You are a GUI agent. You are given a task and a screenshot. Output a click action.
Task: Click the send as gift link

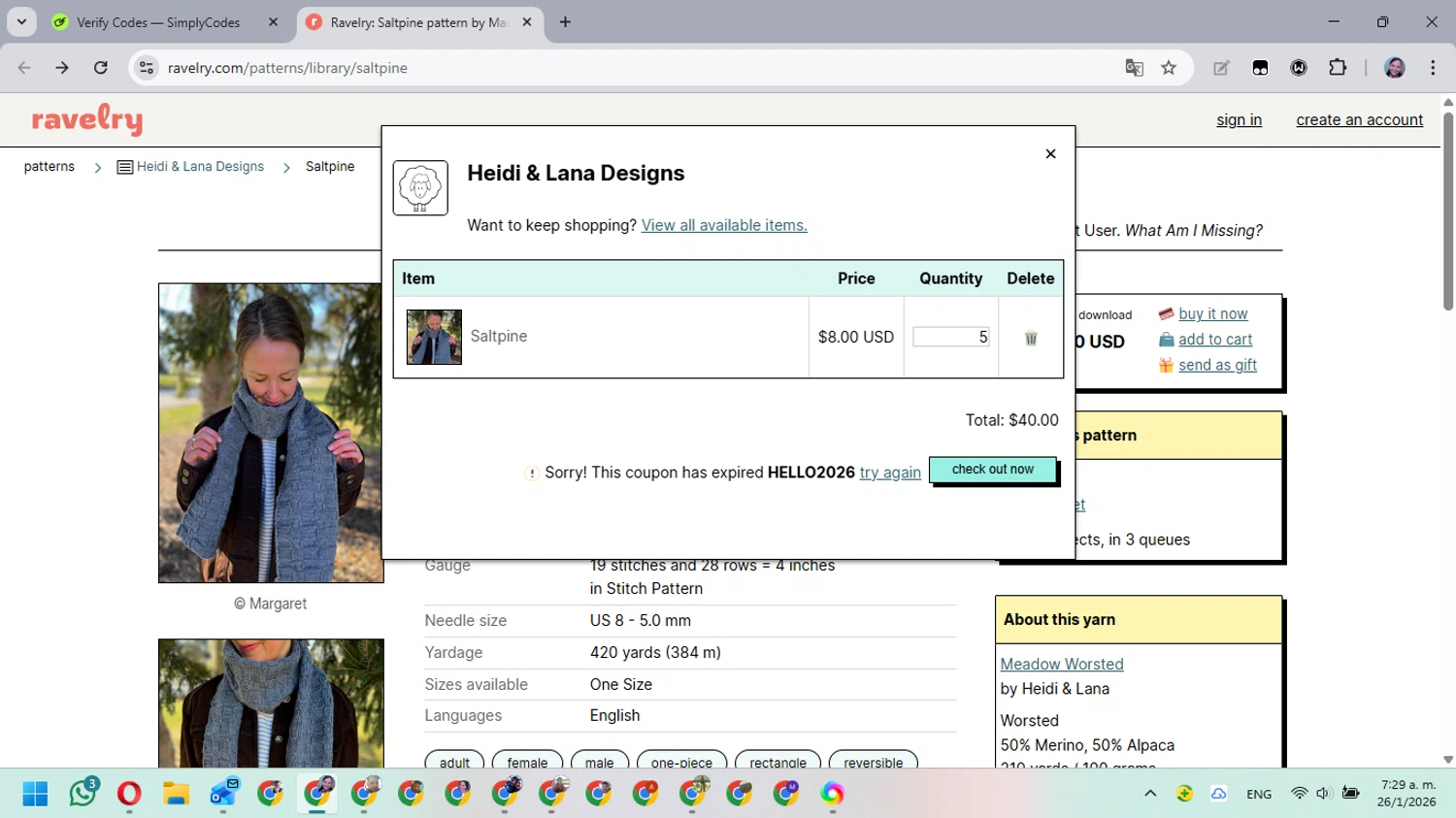click(1217, 365)
